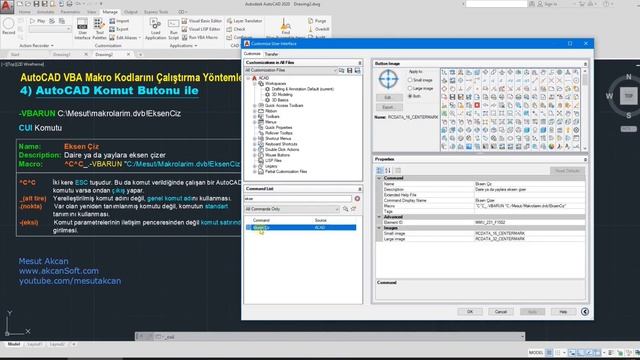
Task: Click the OK button in CUI dialog
Action: pos(470,312)
